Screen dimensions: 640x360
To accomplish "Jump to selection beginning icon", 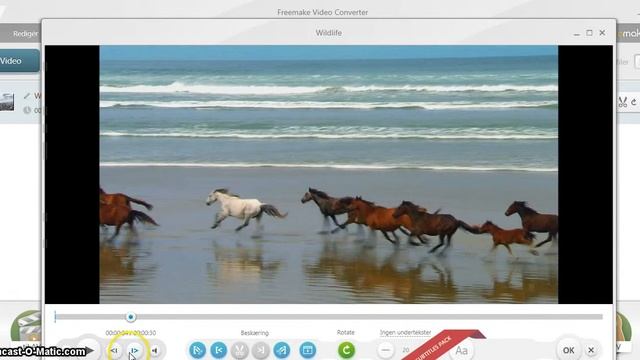I will [219, 350].
